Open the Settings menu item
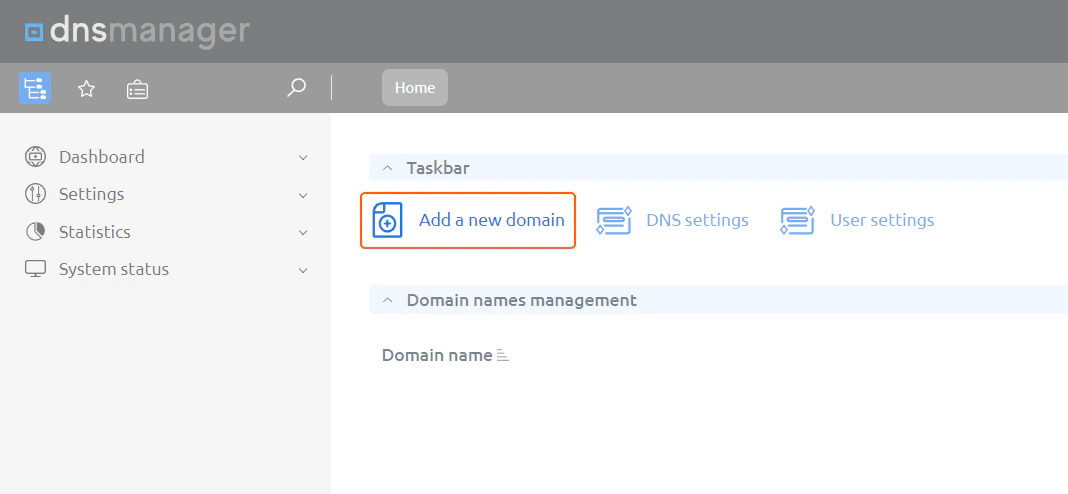This screenshot has height=494, width=1068. (91, 194)
